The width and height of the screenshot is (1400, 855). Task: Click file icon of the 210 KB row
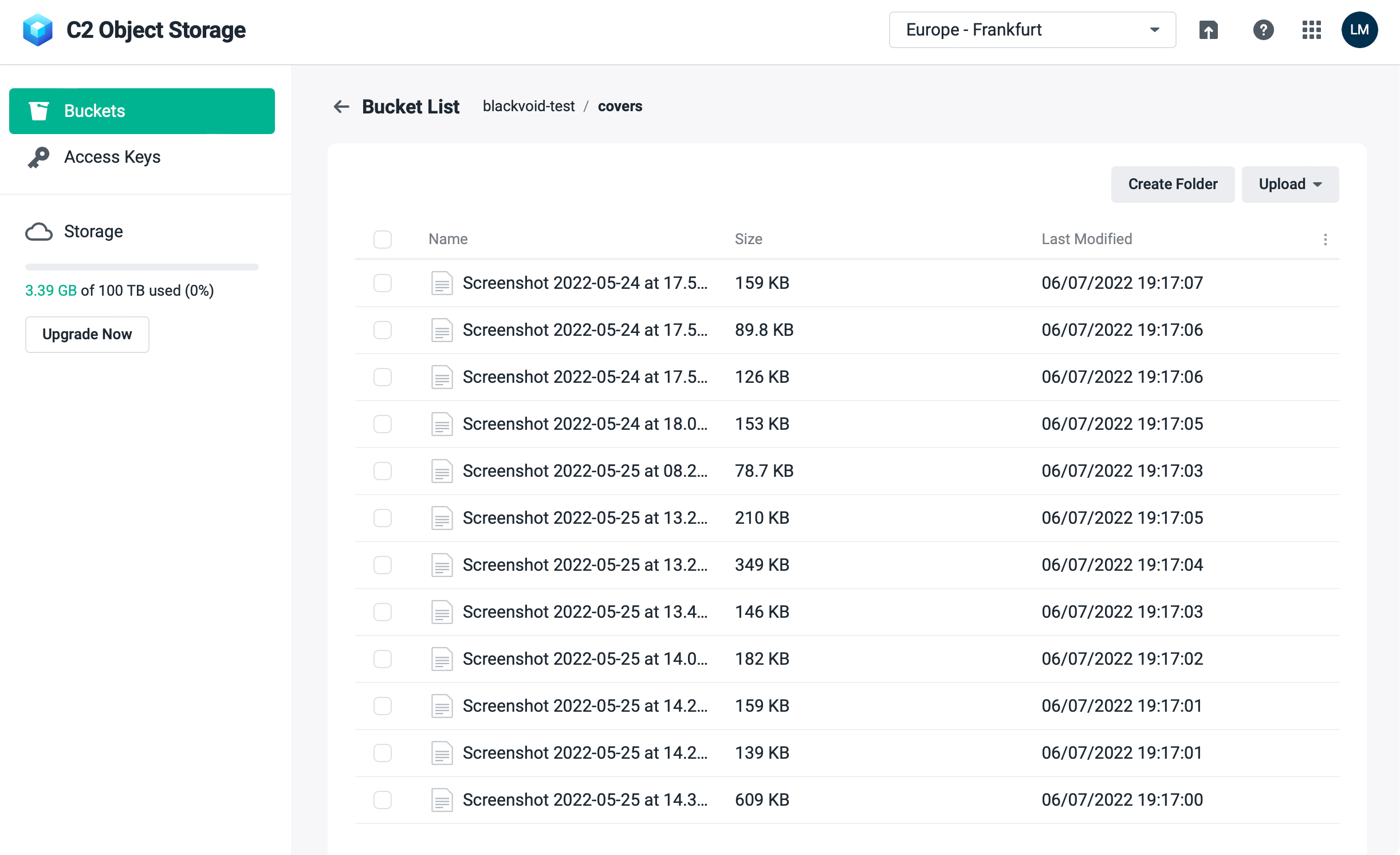(442, 518)
